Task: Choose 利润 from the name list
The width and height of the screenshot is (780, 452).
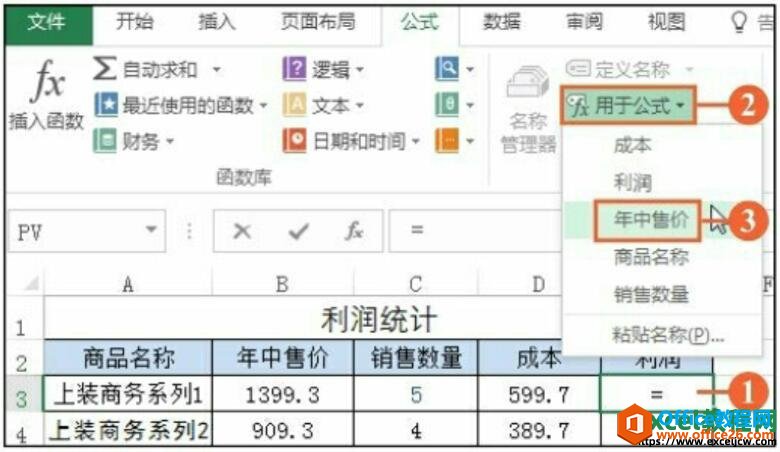Action: pyautogui.click(x=662, y=182)
